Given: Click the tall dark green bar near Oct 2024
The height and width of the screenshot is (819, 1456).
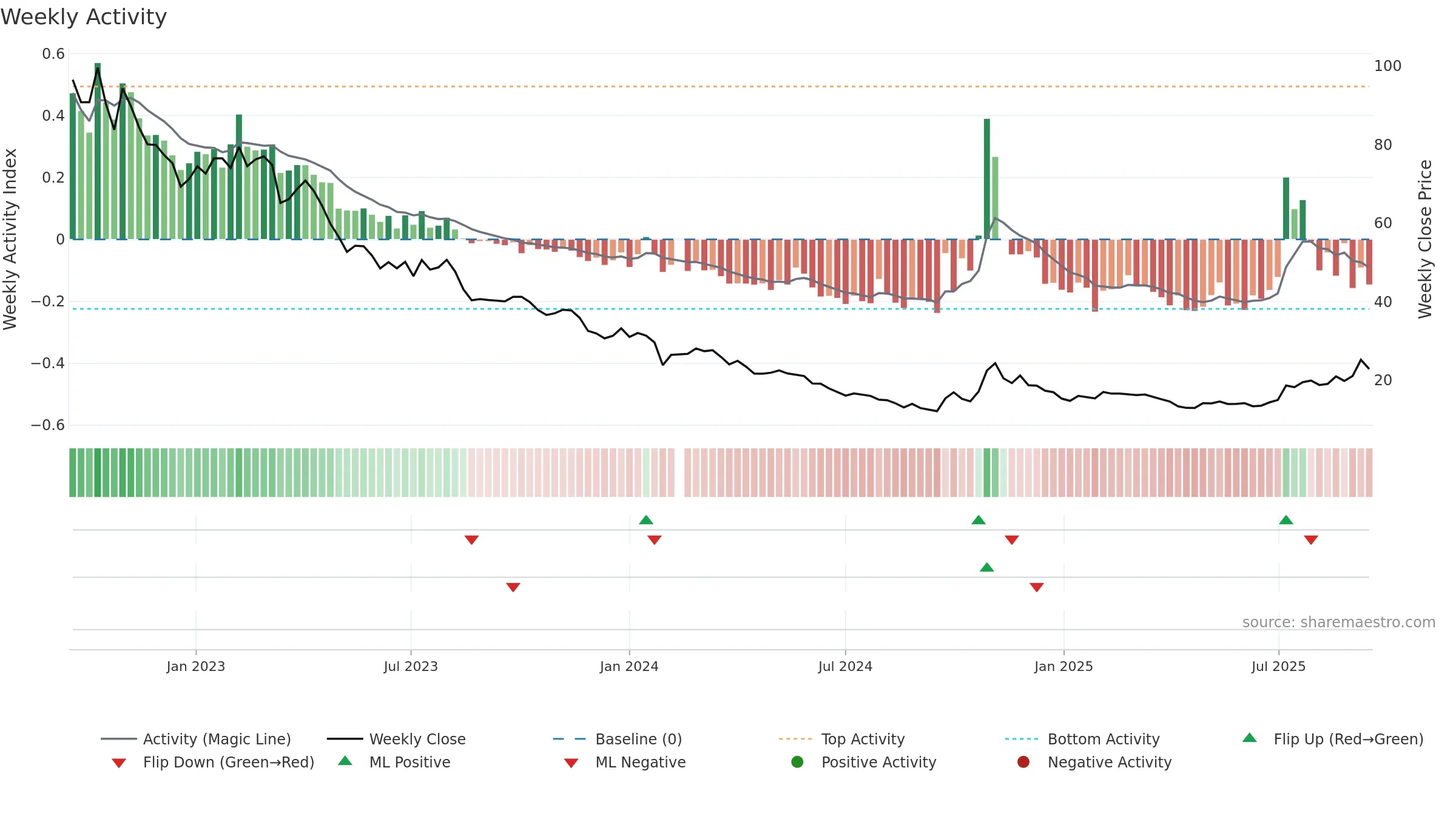Looking at the screenshot, I should [987, 179].
